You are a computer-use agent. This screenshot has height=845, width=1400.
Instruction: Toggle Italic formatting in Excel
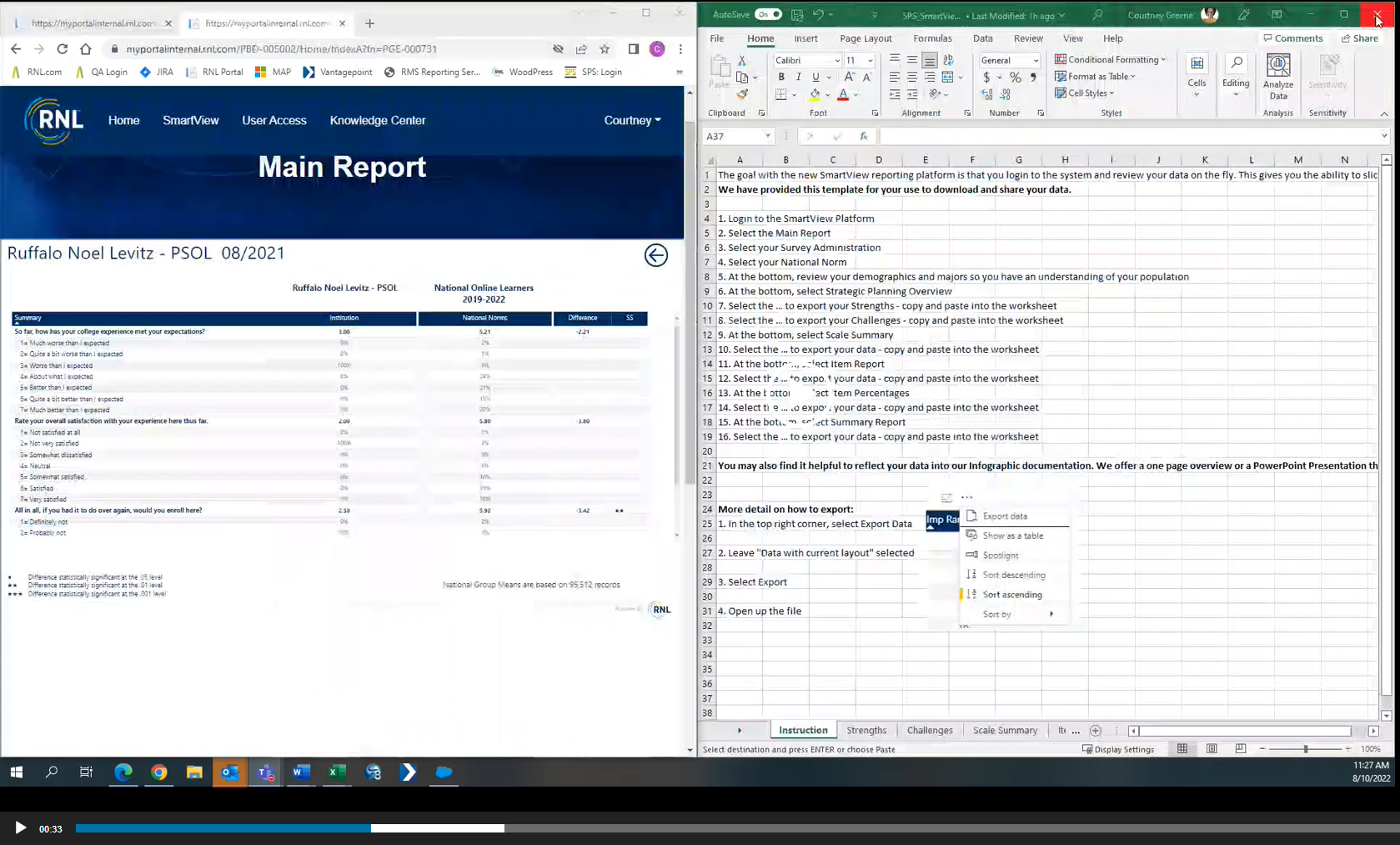798,77
